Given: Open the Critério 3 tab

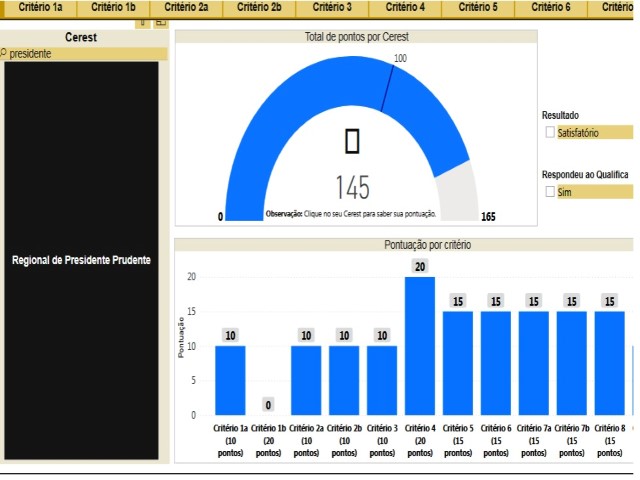Looking at the screenshot, I should pos(333,7).
